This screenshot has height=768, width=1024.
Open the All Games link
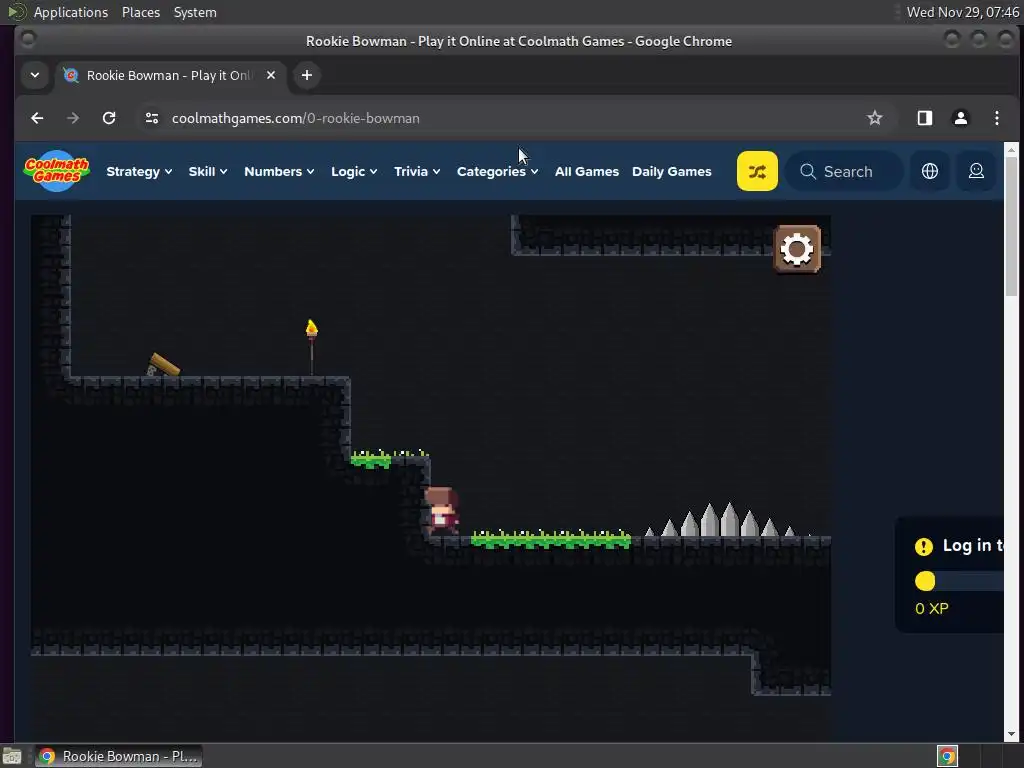click(x=586, y=171)
